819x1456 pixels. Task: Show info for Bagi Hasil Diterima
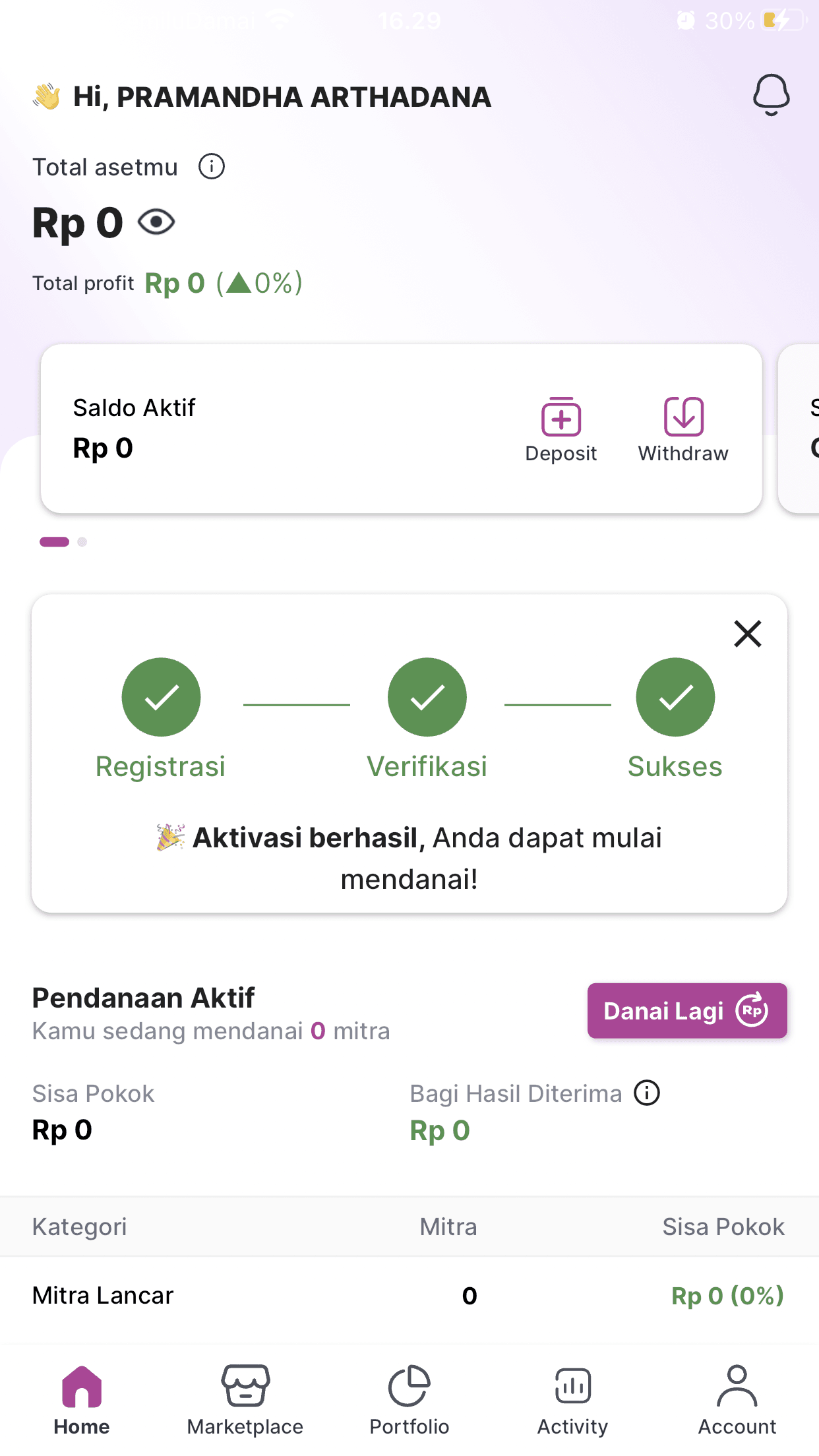(x=647, y=1093)
